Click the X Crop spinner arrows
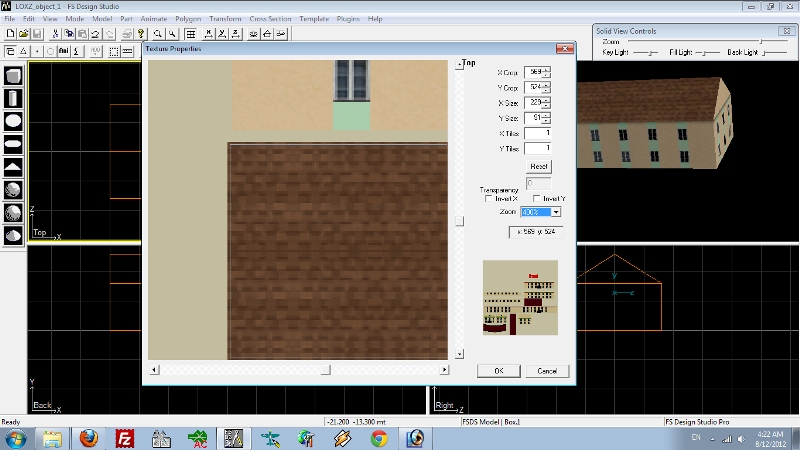800x450 pixels. coord(547,73)
